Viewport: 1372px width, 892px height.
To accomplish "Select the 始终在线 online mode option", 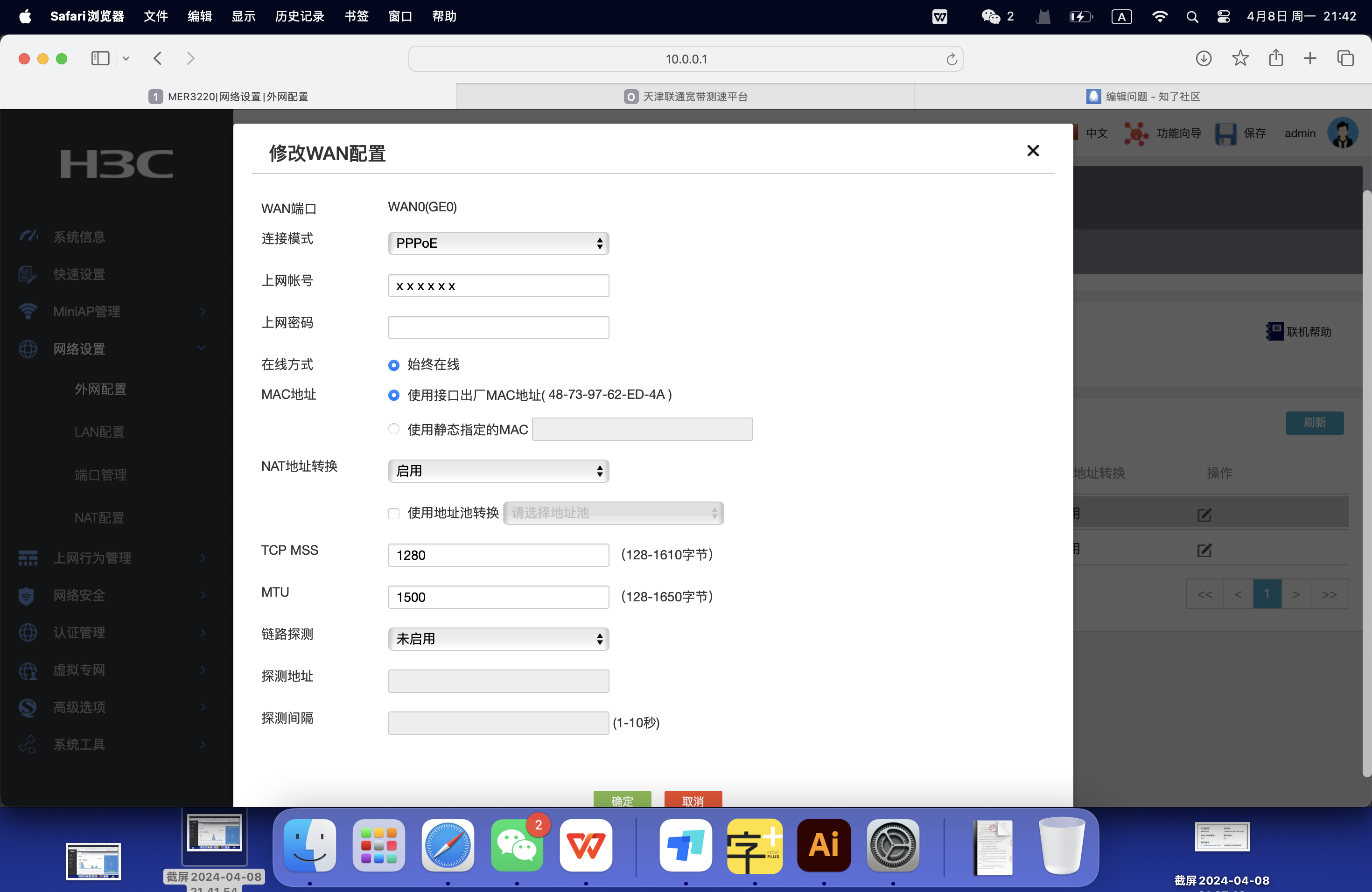I will coord(394,365).
